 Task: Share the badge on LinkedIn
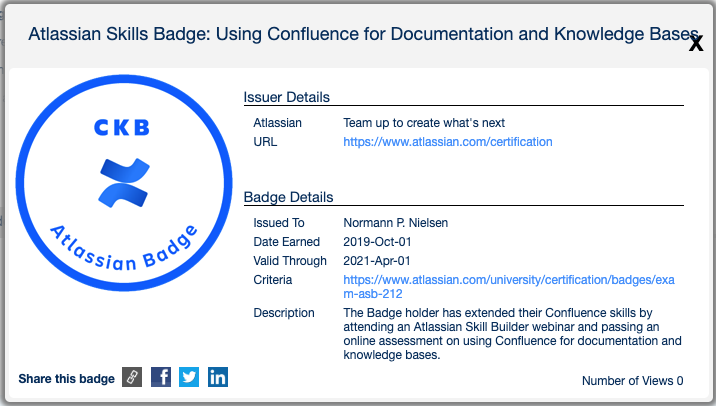217,377
